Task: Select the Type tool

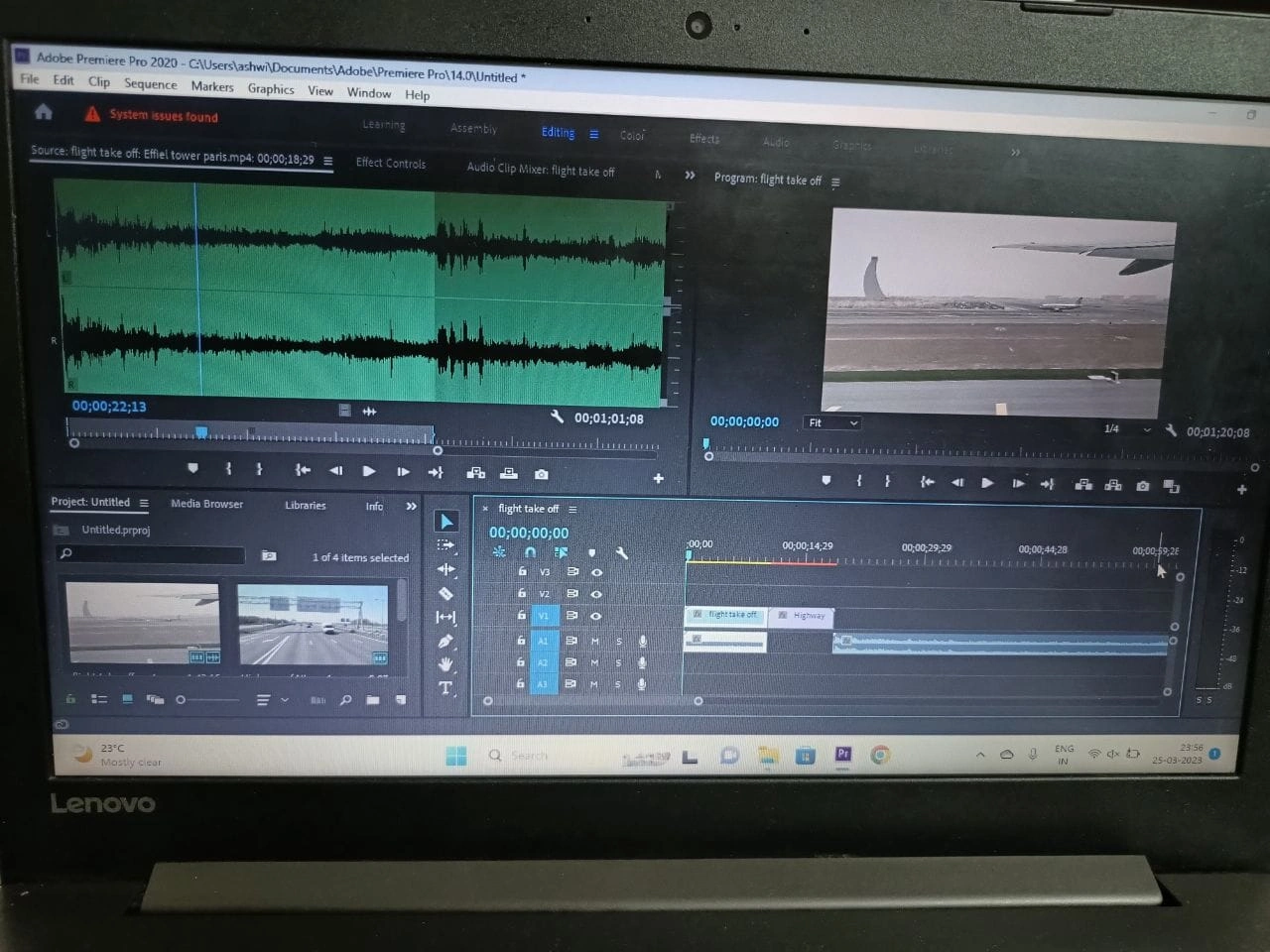Action: 445,687
